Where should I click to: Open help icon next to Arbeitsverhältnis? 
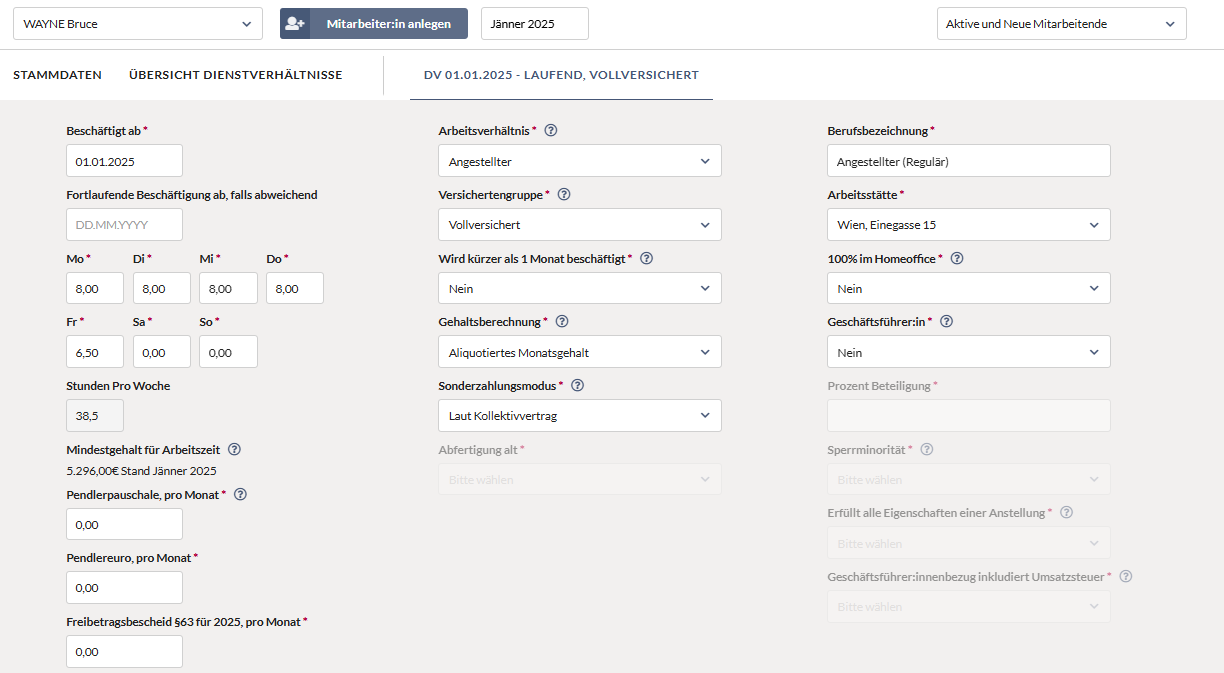[551, 131]
